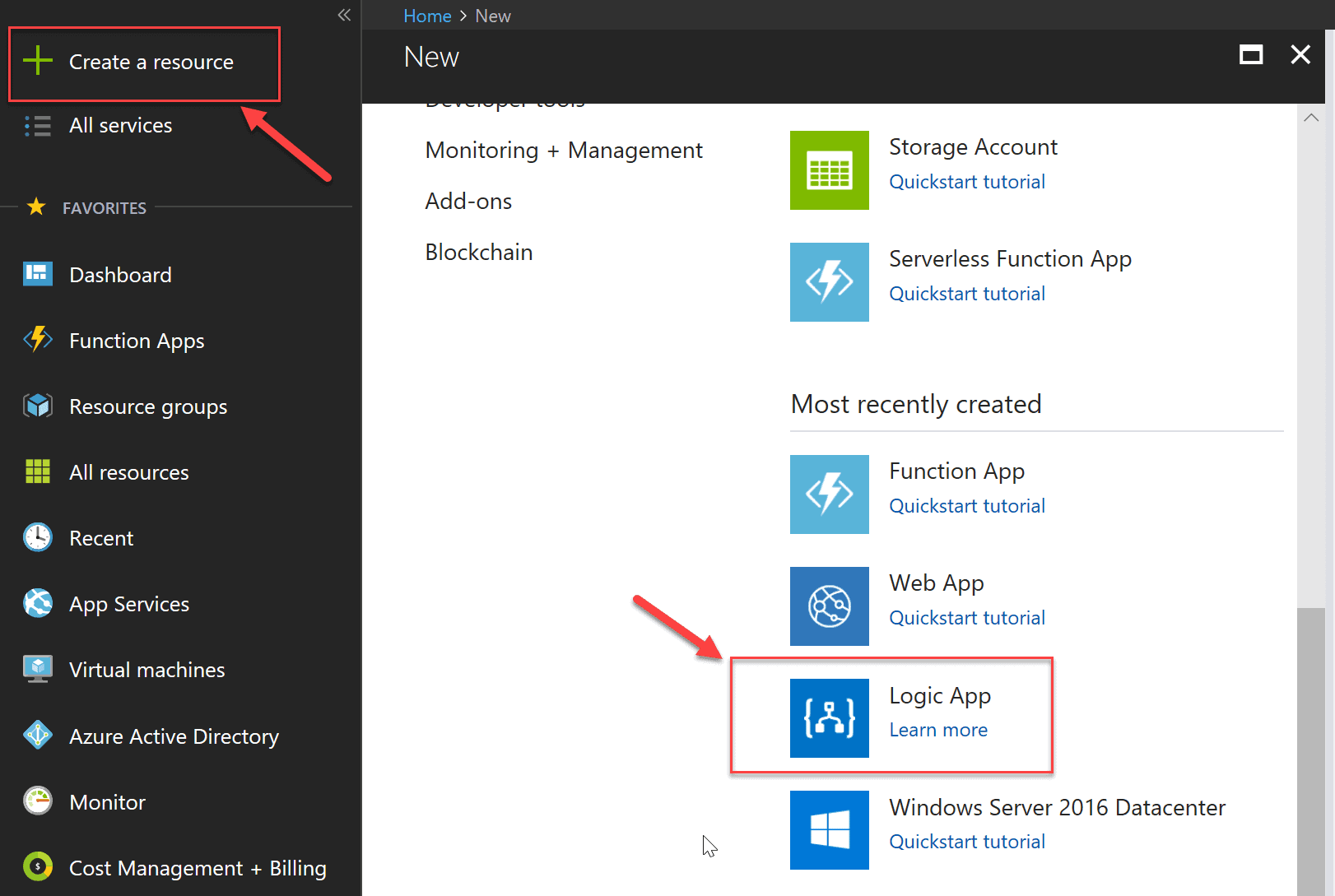1335x896 pixels.
Task: Open Create a resource label
Action: point(151,62)
